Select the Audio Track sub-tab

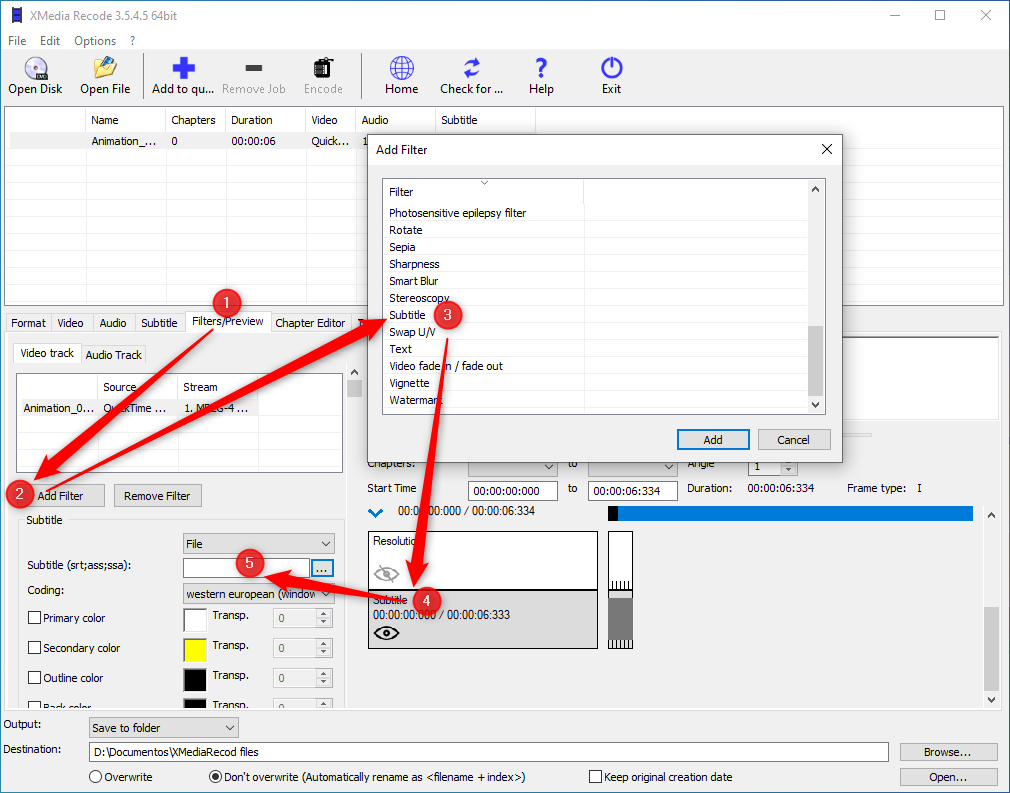113,355
